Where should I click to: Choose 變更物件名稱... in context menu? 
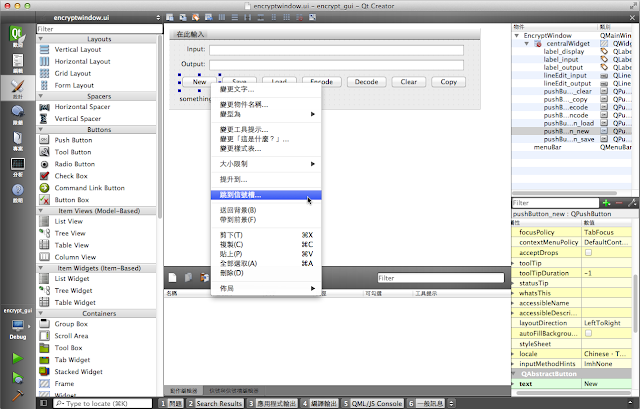(266, 104)
